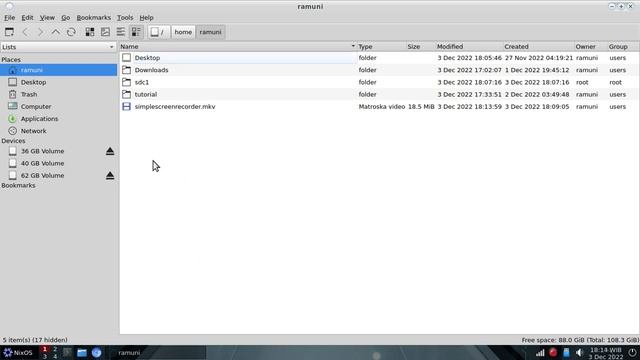Click the Downloads folder icon

coord(127,70)
